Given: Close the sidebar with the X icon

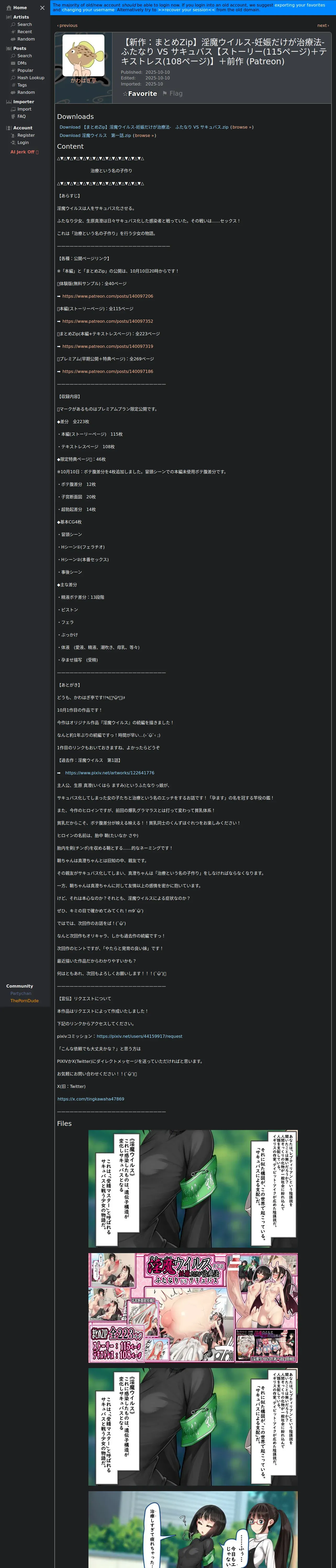Looking at the screenshot, I should pos(42,8).
